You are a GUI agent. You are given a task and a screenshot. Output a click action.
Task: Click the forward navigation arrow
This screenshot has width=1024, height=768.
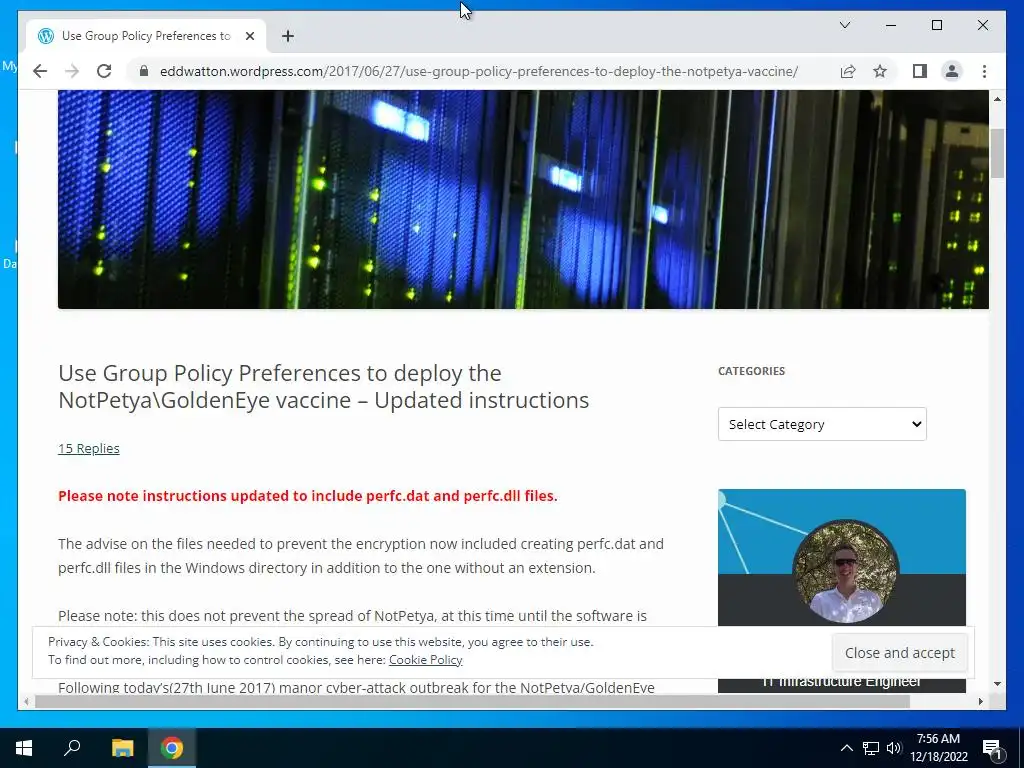coord(72,71)
